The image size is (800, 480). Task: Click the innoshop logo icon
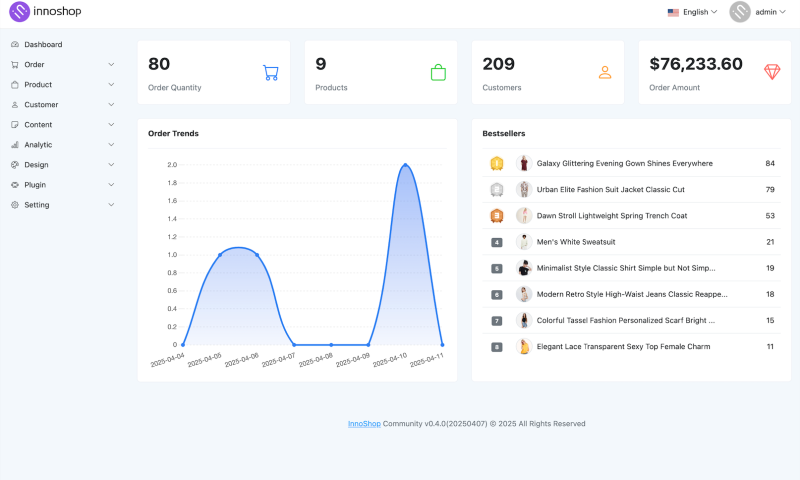[x=20, y=12]
